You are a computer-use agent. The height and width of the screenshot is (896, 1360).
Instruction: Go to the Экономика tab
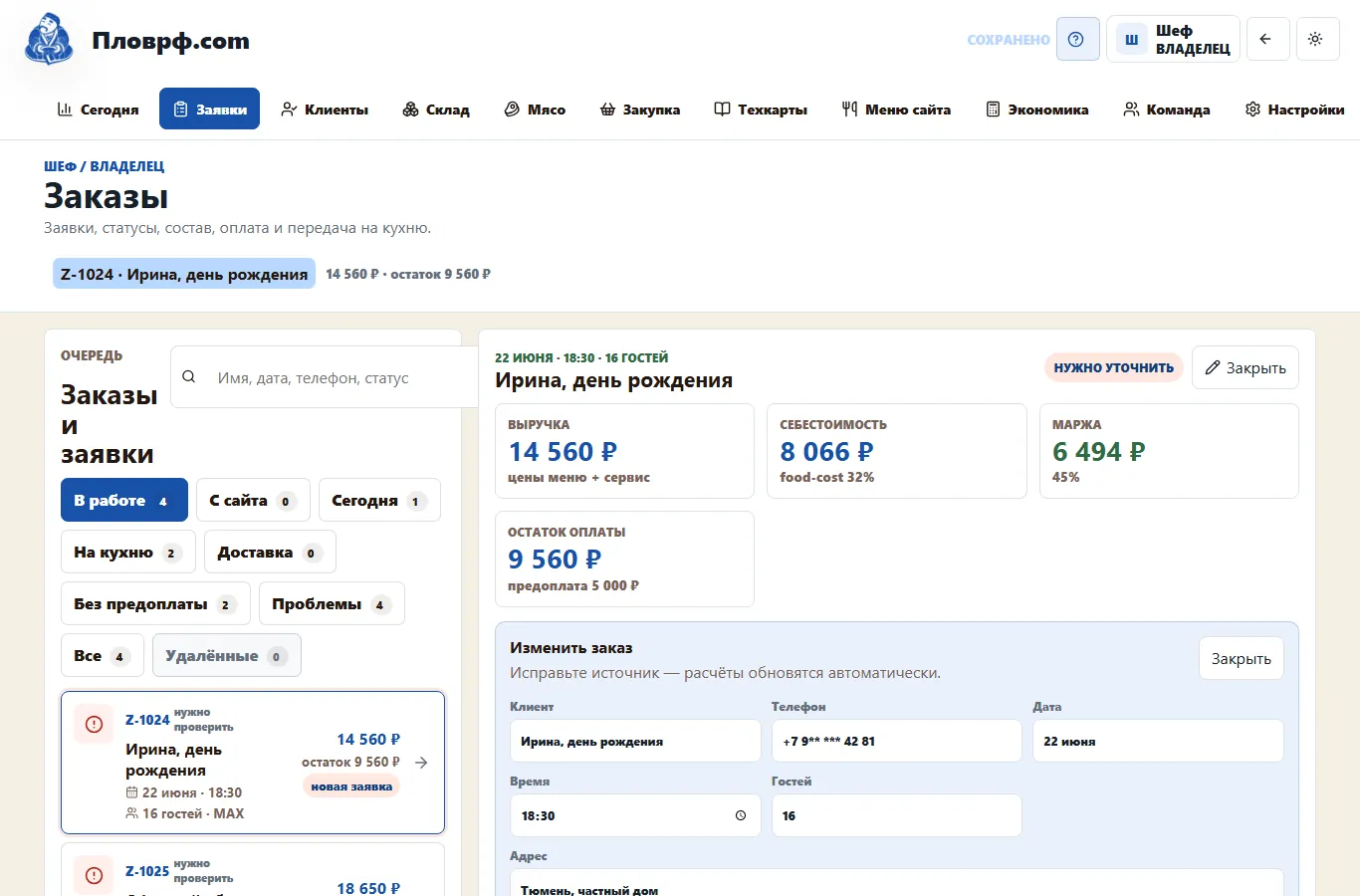[x=1036, y=110]
